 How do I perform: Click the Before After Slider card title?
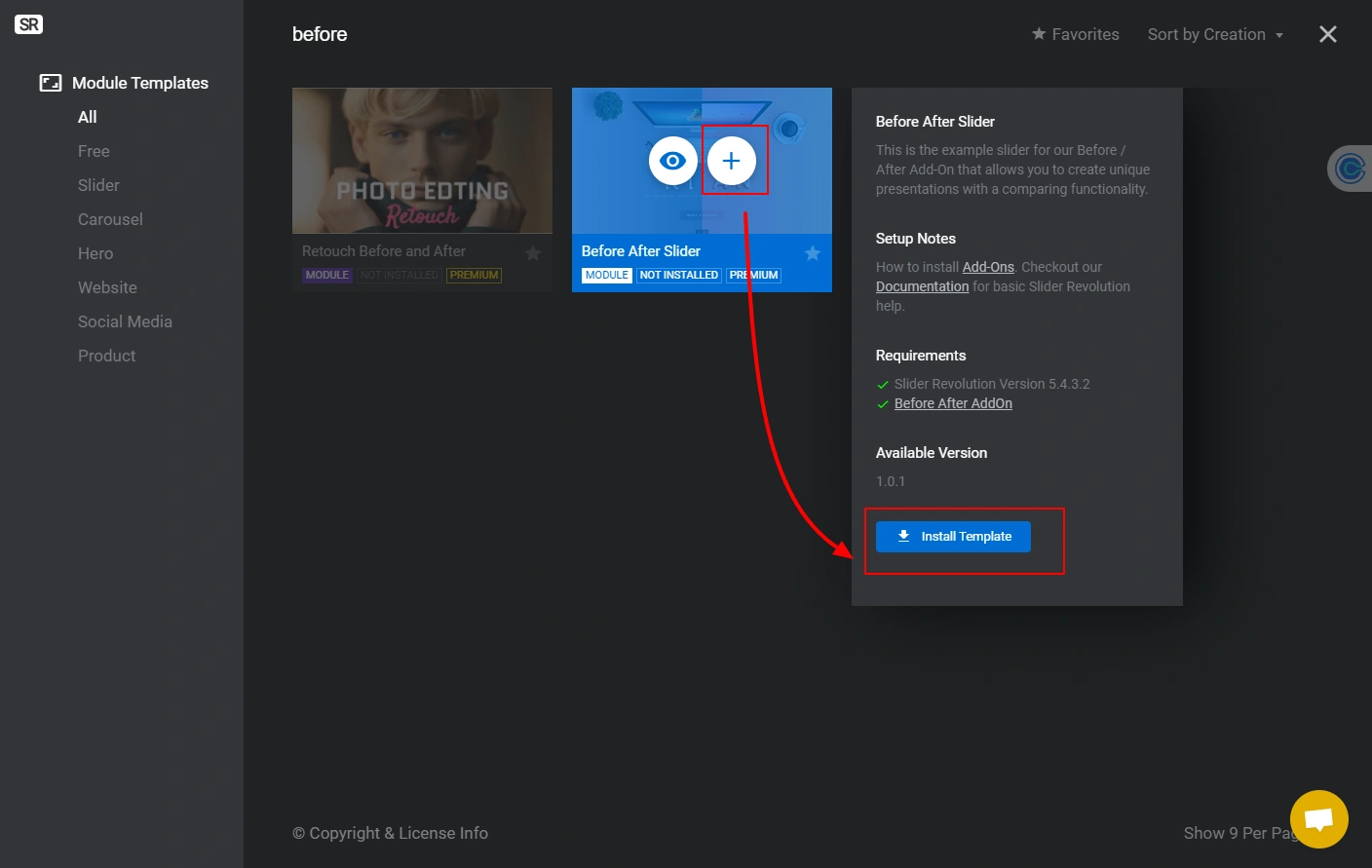pyautogui.click(x=641, y=251)
